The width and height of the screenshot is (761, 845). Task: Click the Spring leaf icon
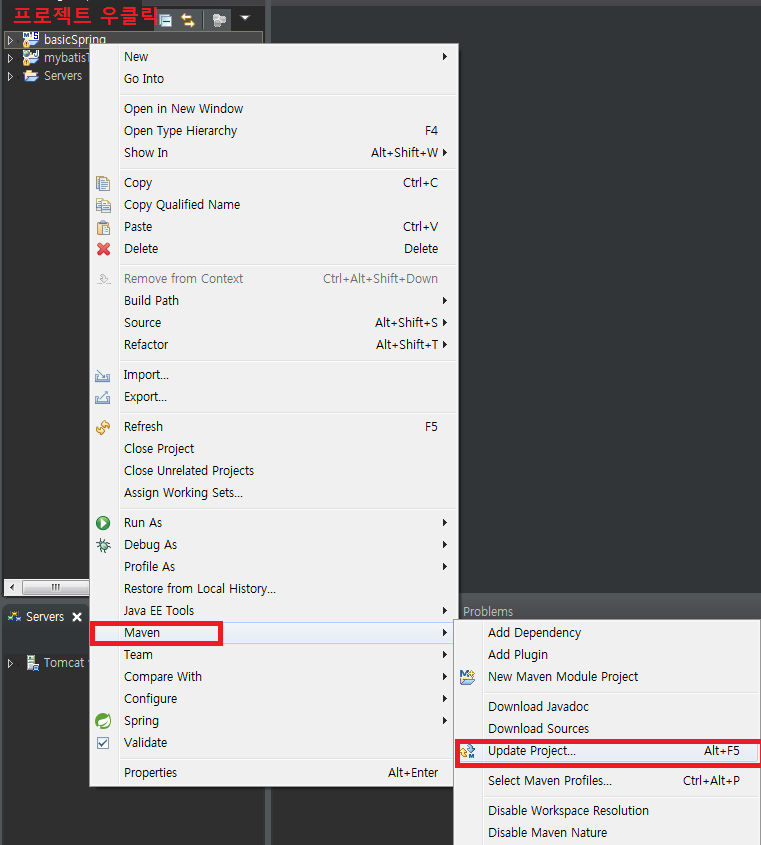(x=103, y=721)
